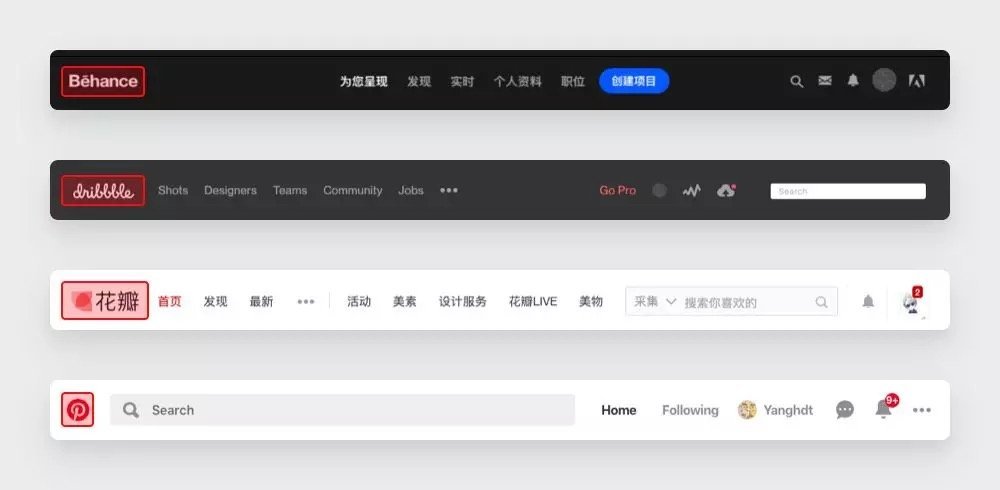Open Pinterest notifications bell with 9+ badge
Screen dimensions: 1000x490
[885, 408]
